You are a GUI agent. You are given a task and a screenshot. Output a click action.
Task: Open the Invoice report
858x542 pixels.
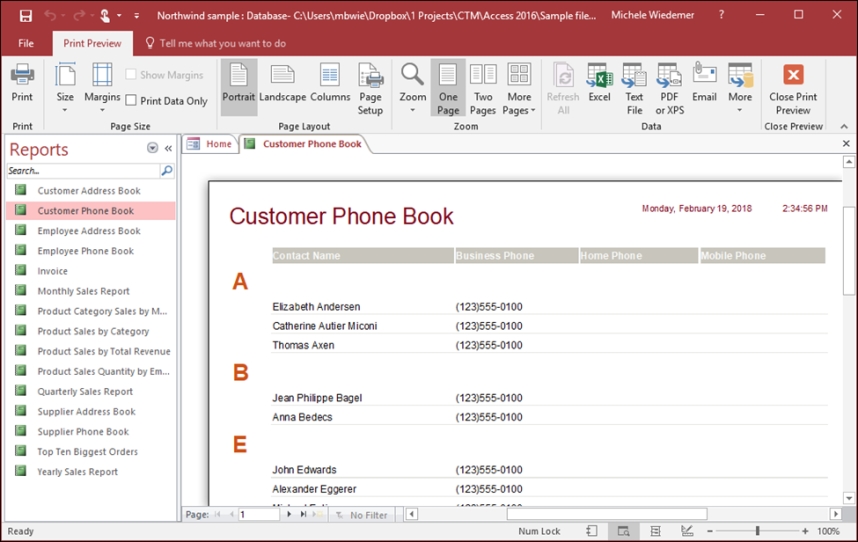(53, 271)
